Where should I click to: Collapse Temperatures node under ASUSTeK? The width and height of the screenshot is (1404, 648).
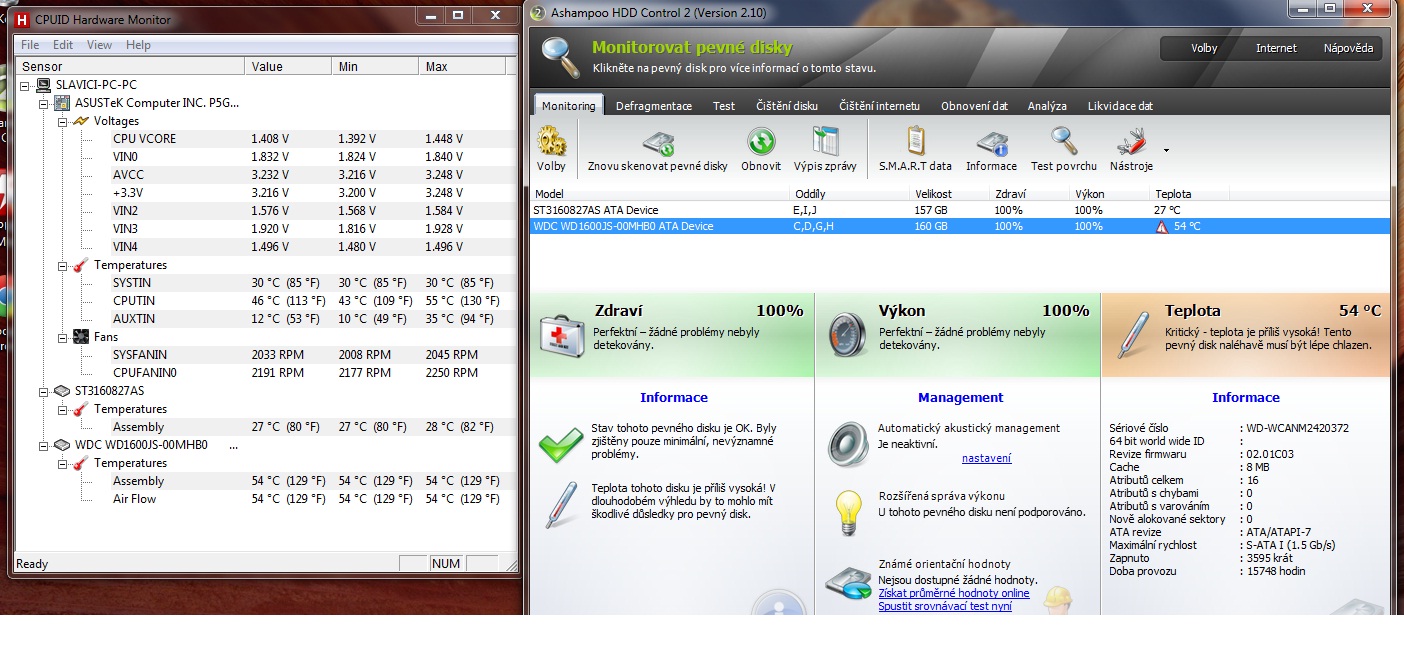(x=63, y=265)
